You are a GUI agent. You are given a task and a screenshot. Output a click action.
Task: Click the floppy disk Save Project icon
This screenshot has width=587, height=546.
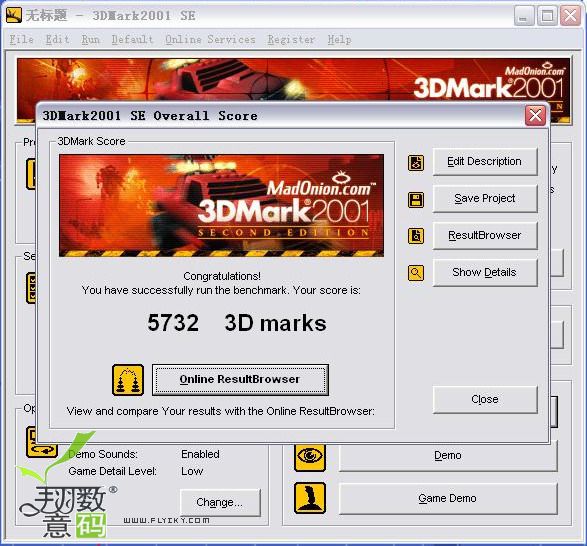416,200
